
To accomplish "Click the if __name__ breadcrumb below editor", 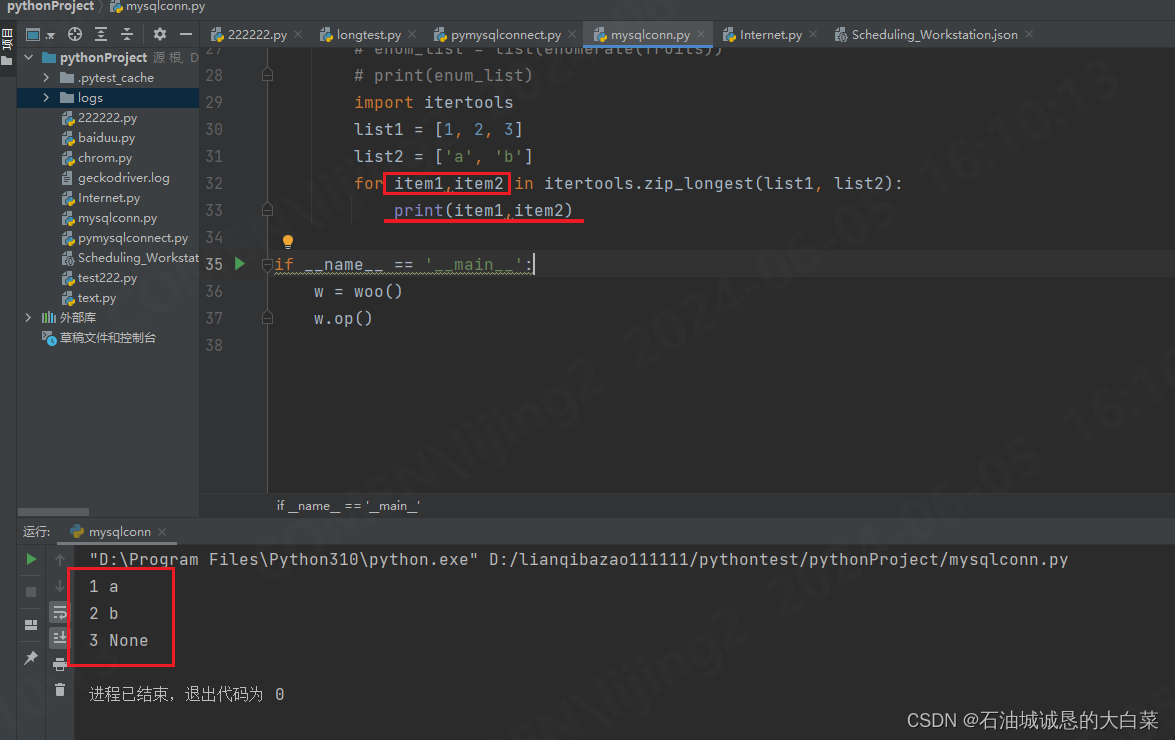I will [x=348, y=506].
